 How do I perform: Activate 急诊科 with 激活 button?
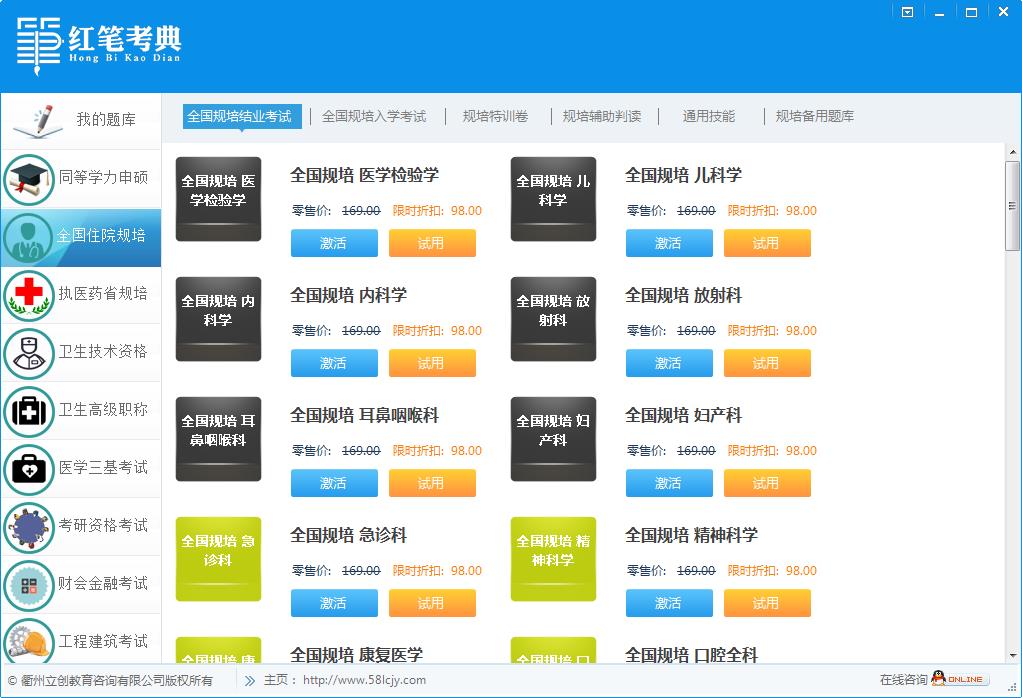(334, 603)
